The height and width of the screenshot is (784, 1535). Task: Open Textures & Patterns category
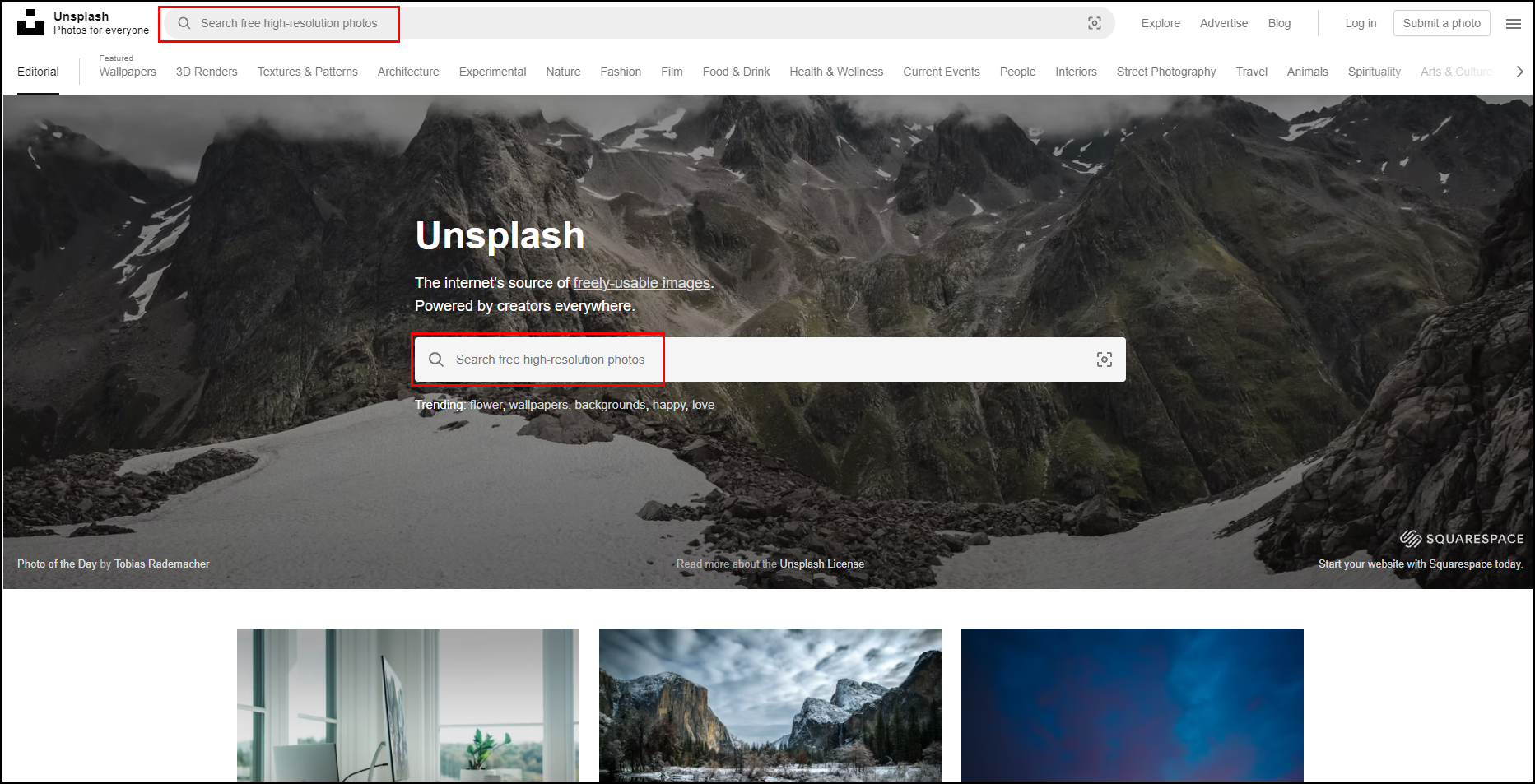pyautogui.click(x=308, y=72)
